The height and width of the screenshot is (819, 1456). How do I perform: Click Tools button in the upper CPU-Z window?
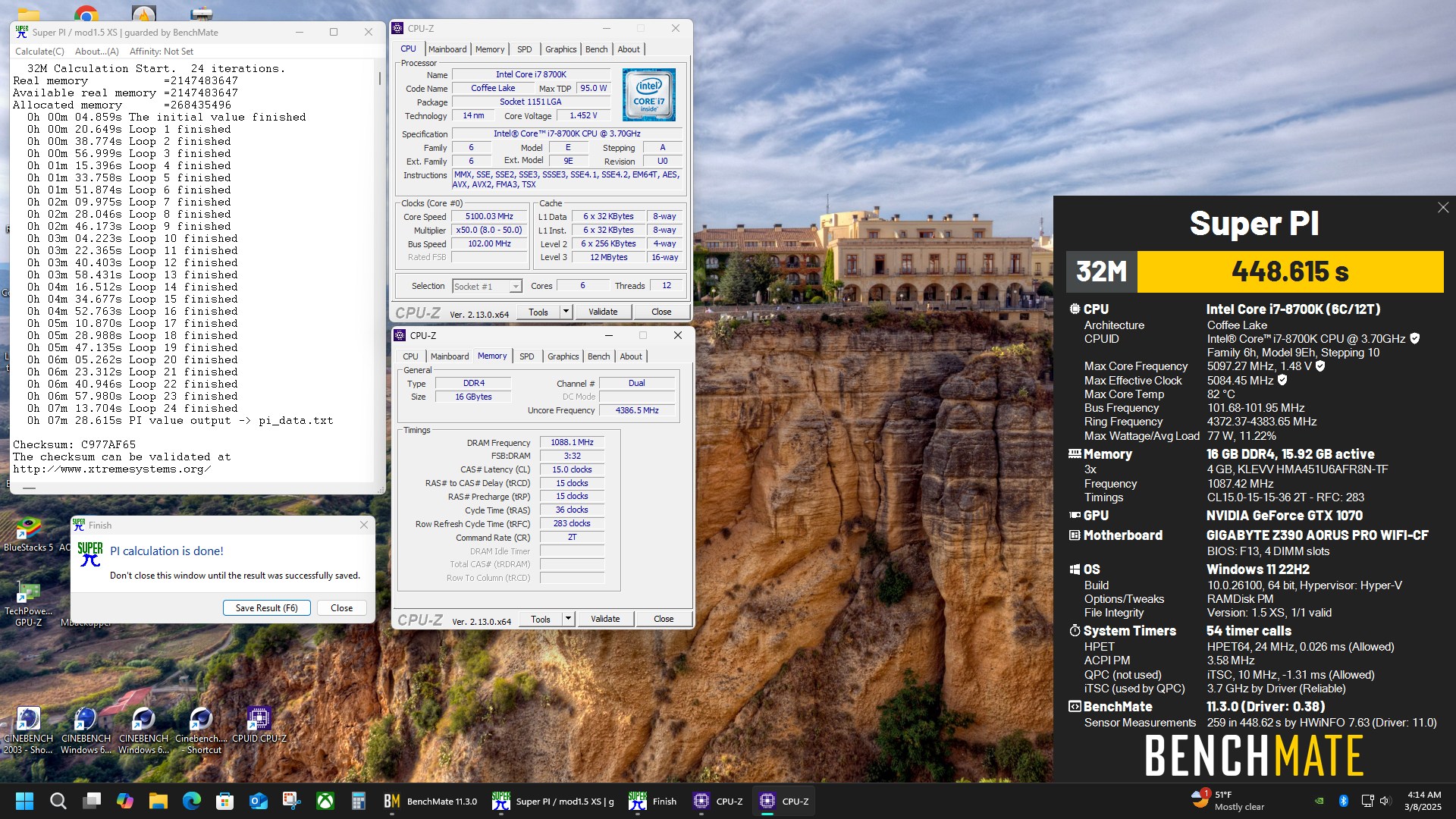538,312
